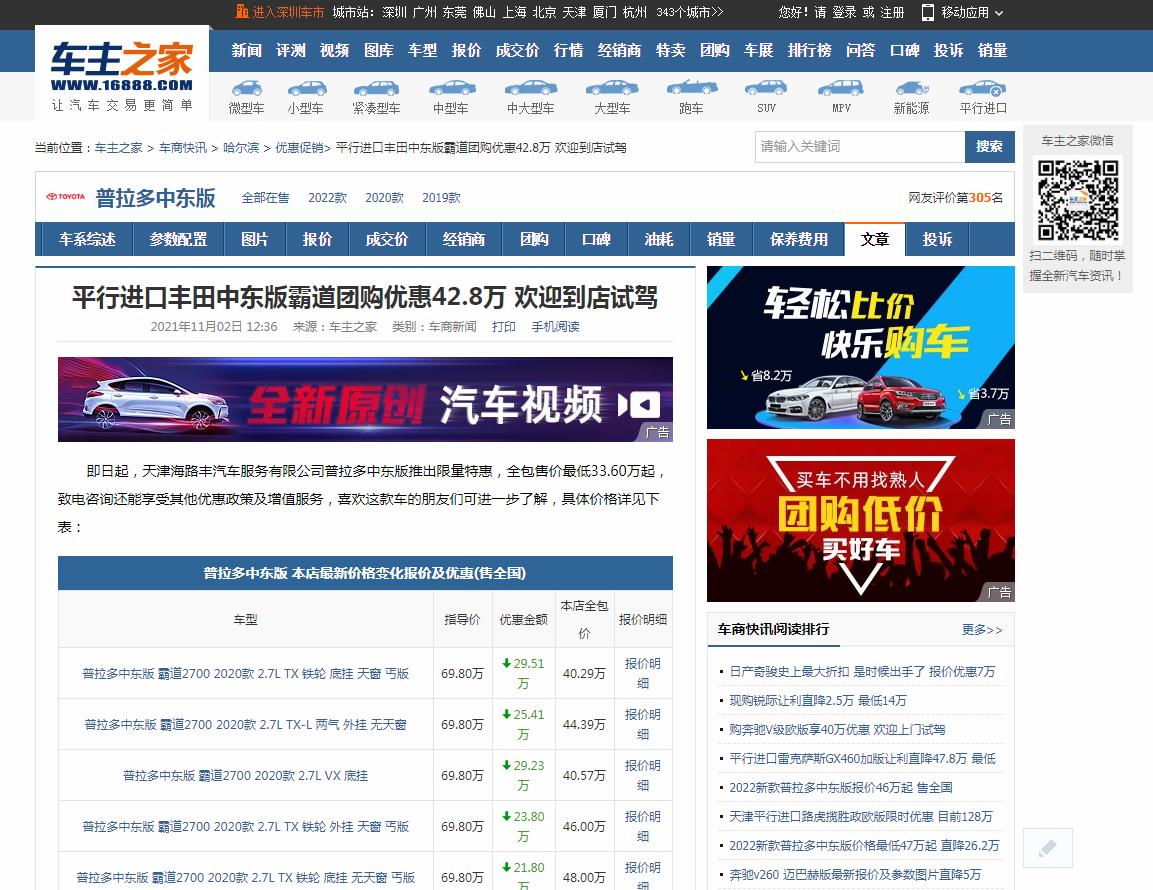
Task: Open the 评测 main navigation item
Action: point(291,50)
